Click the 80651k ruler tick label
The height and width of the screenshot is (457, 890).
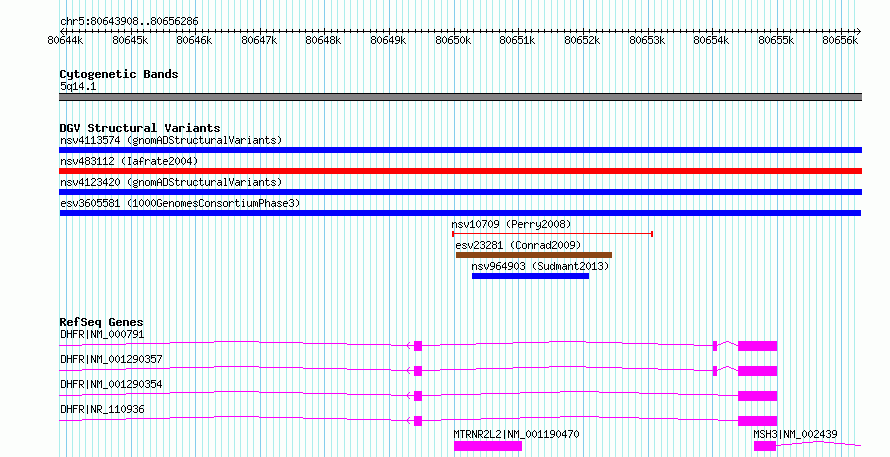point(518,40)
